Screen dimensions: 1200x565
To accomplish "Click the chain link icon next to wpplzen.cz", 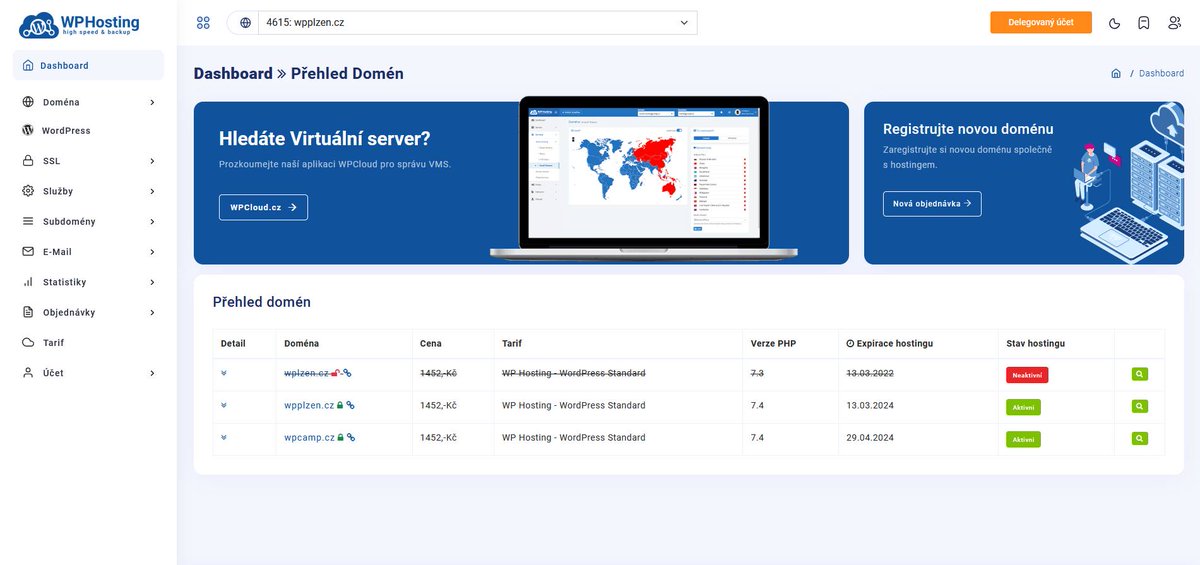I will 350,405.
